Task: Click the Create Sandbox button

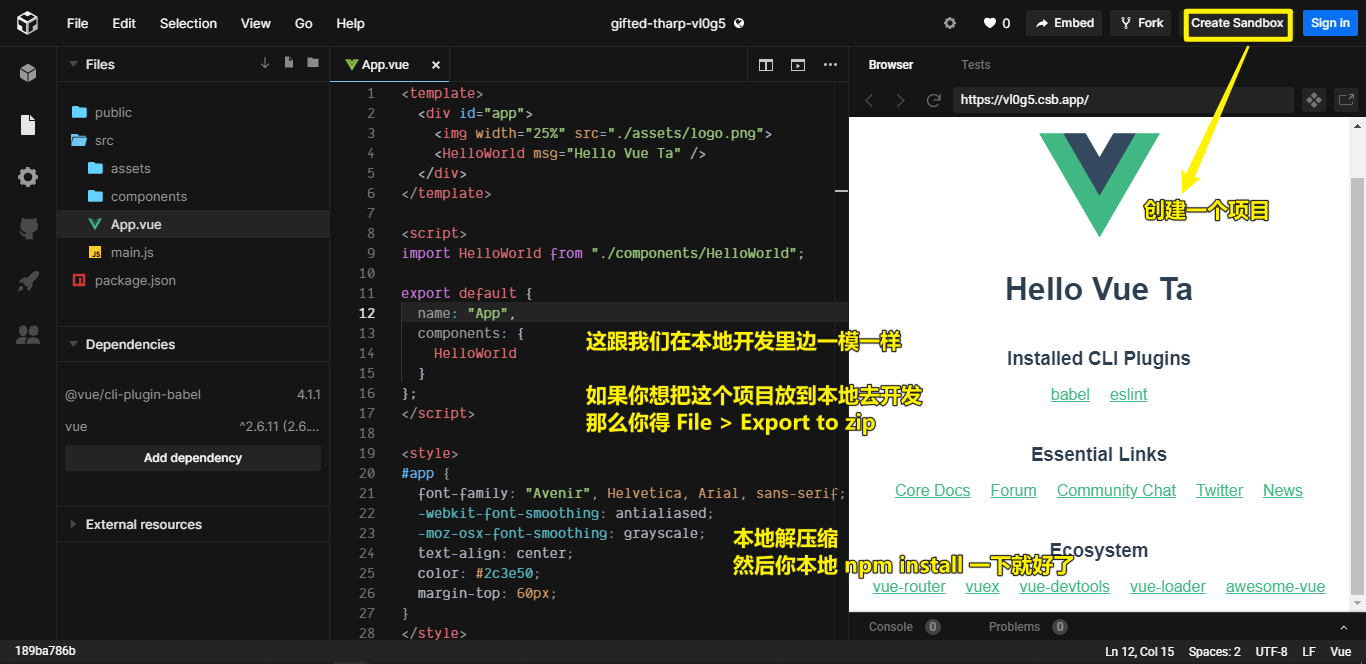Action: click(1238, 23)
